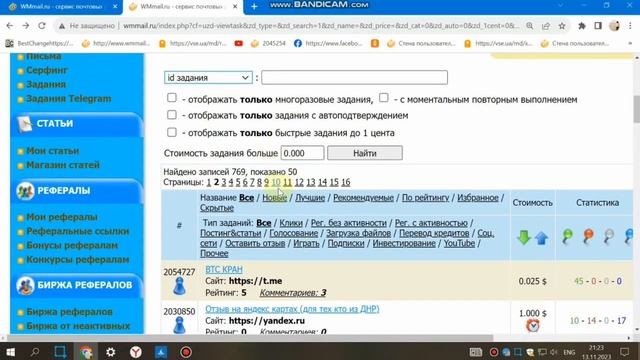Click the browser back arrow

(x=9, y=26)
